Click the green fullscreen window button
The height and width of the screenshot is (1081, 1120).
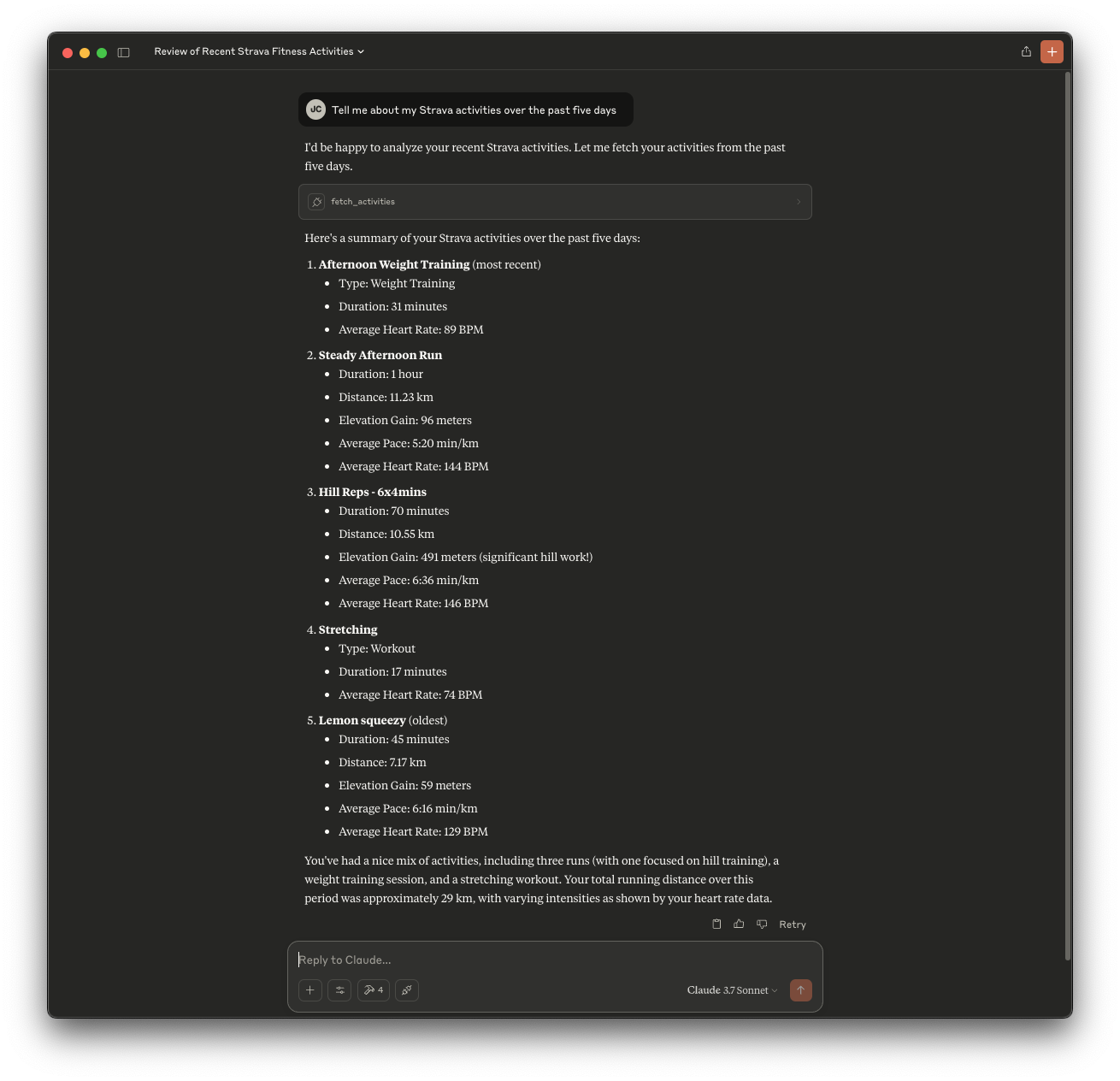pos(102,53)
